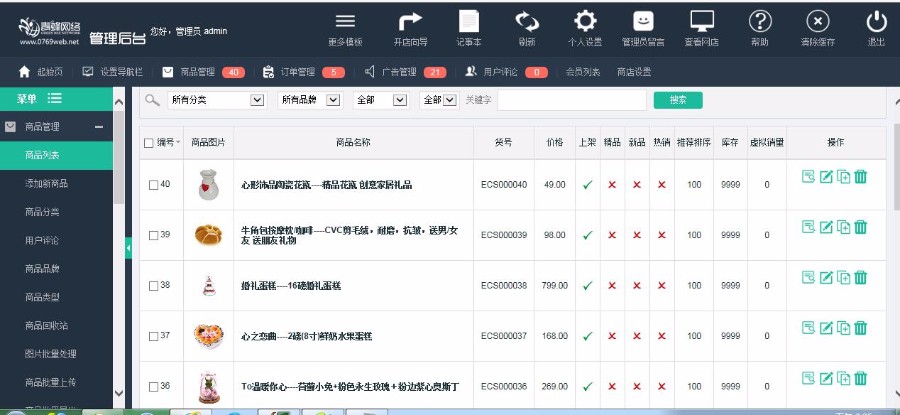This screenshot has width=900, height=415.
Task: Click the SKU cell ECS000037
Action: [x=503, y=336]
